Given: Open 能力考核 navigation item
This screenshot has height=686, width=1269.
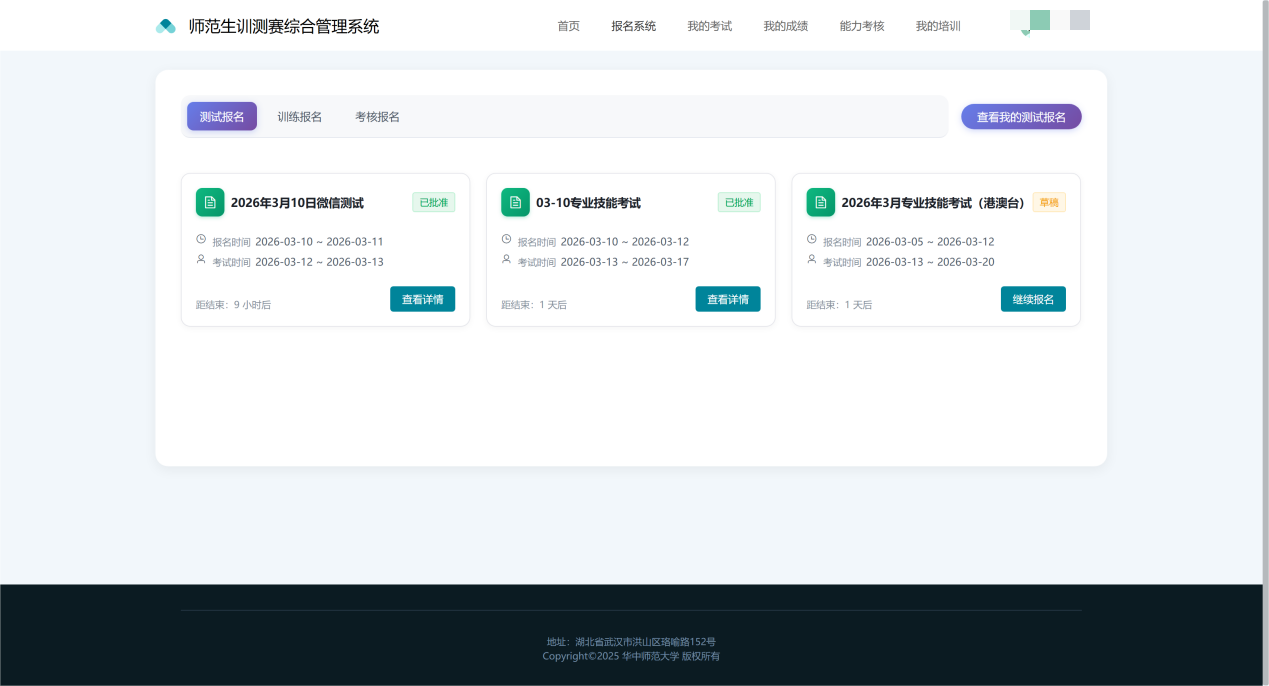Looking at the screenshot, I should 862,26.
